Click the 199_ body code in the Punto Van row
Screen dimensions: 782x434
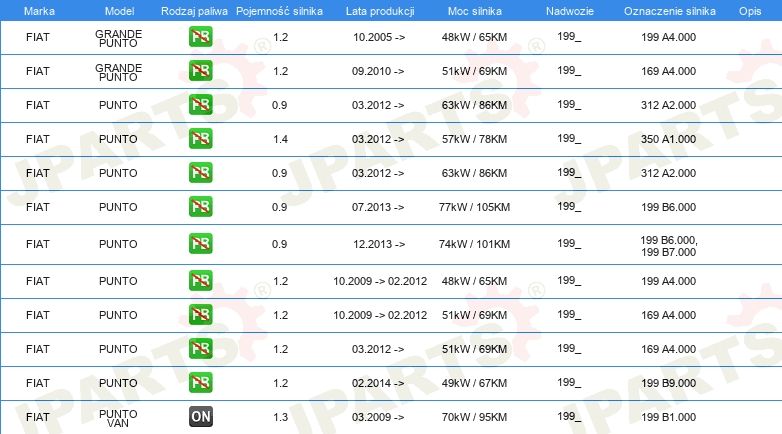(569, 417)
